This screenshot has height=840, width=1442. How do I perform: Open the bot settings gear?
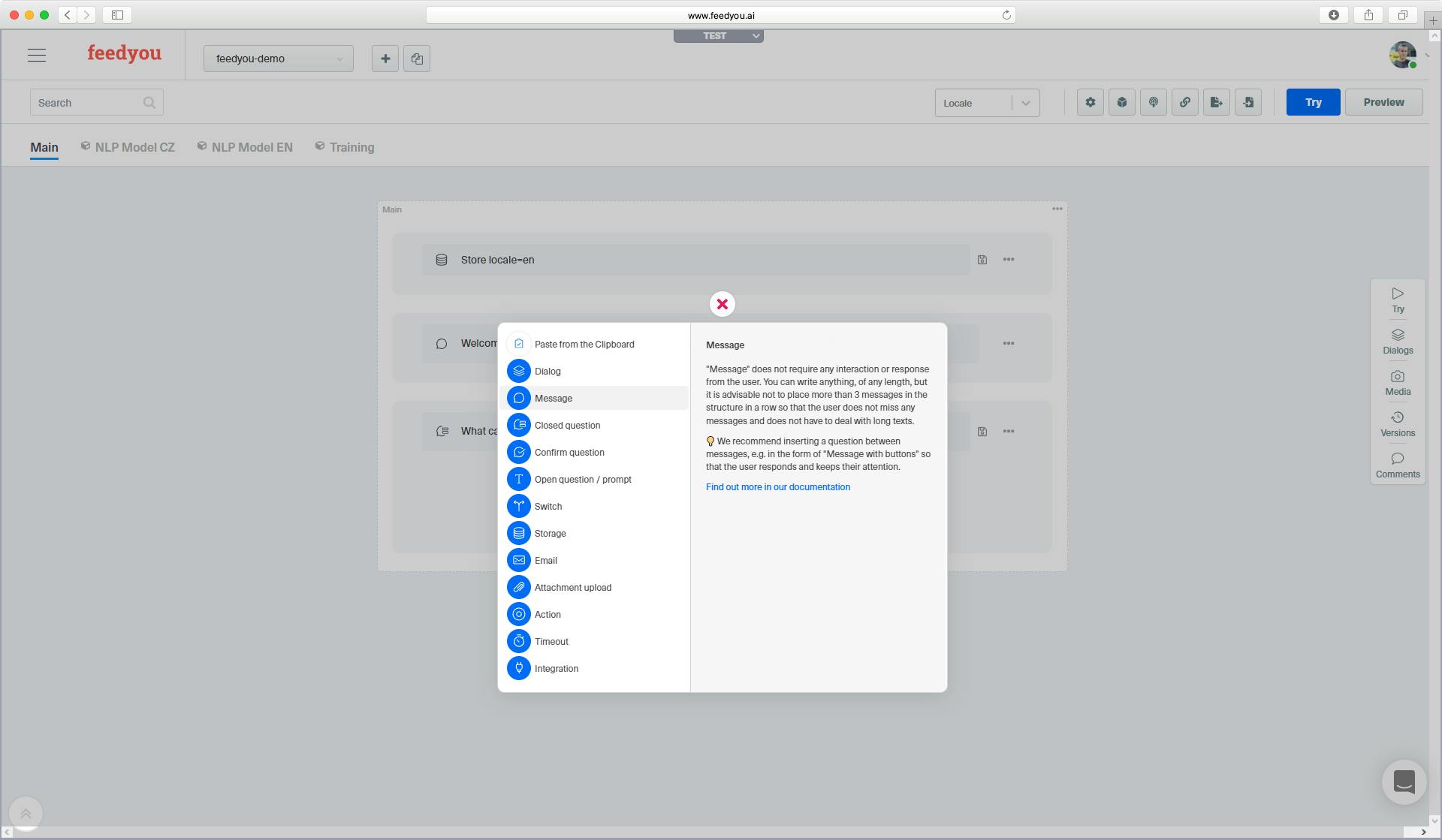point(1091,102)
